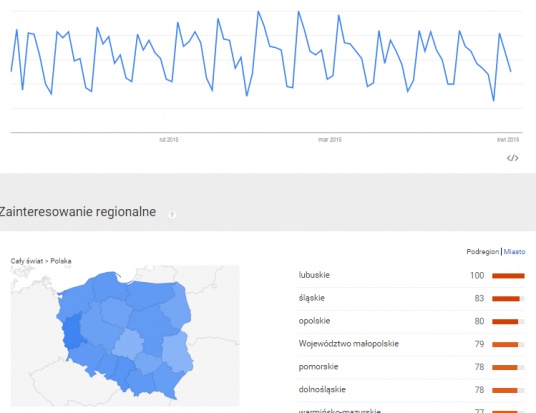Click the mar 2015 axis label
The width and height of the screenshot is (536, 413).
(x=330, y=139)
